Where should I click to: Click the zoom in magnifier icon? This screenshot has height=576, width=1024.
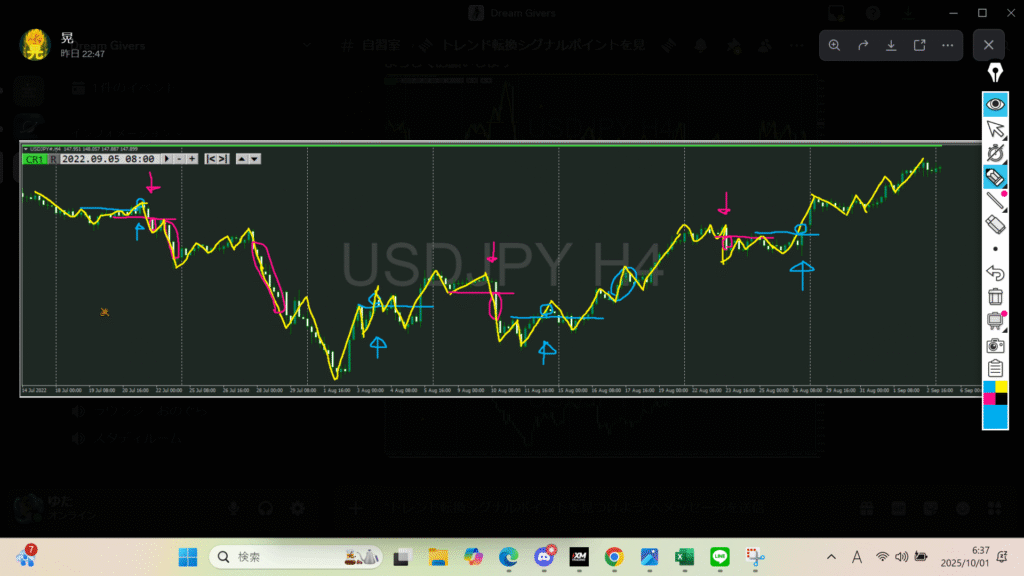[835, 45]
